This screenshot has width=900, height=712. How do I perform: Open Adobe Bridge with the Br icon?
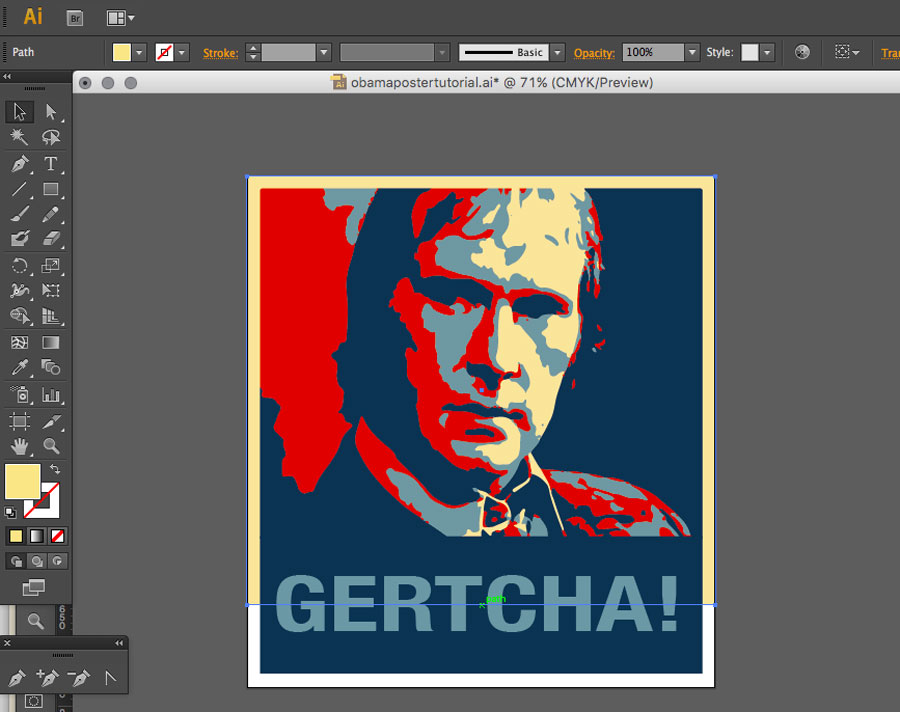pyautogui.click(x=75, y=18)
